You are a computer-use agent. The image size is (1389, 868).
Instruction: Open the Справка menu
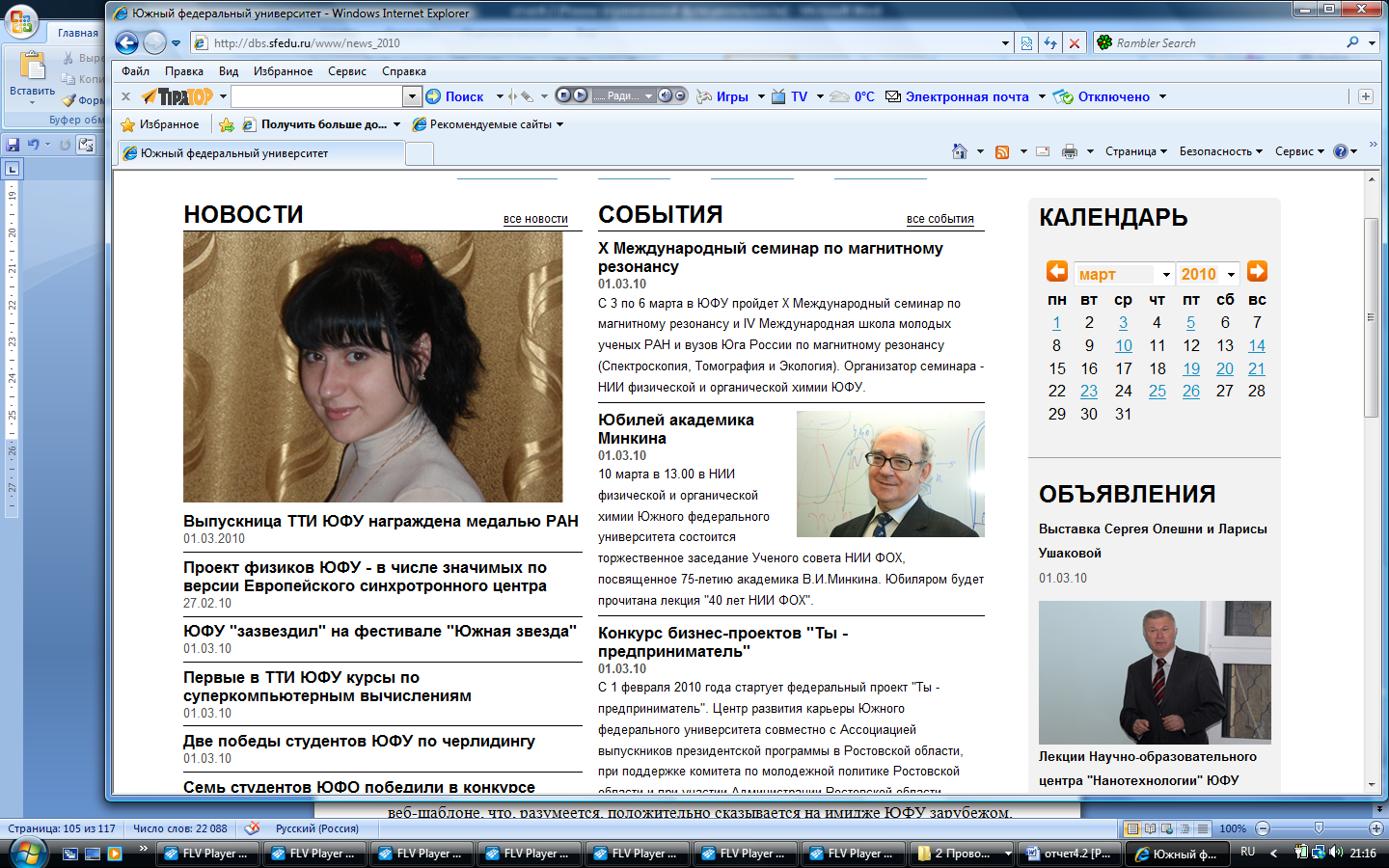coord(403,71)
